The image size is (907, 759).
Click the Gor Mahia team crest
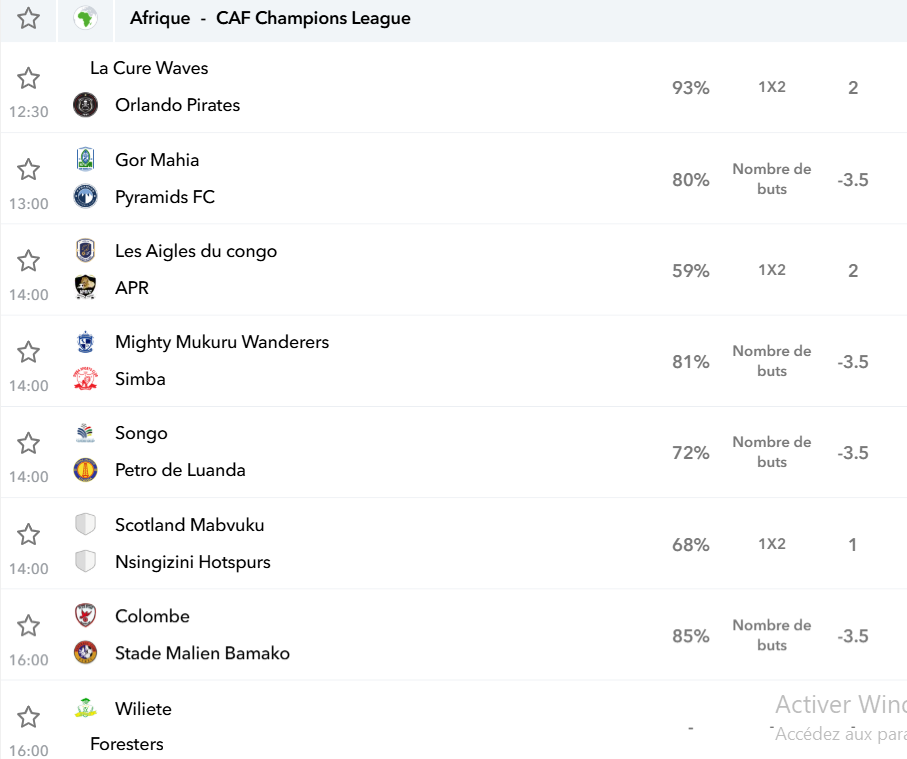tap(85, 160)
